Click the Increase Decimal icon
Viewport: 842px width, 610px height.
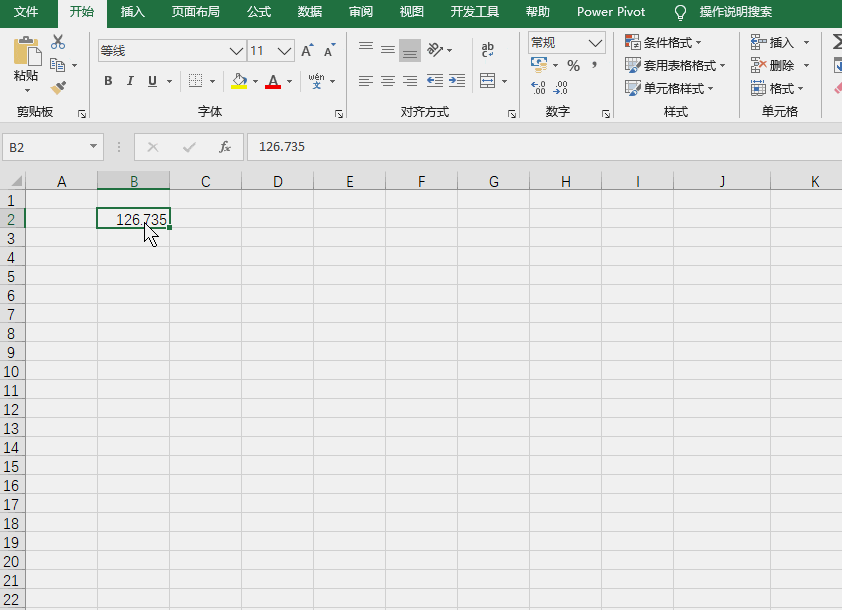pos(538,87)
